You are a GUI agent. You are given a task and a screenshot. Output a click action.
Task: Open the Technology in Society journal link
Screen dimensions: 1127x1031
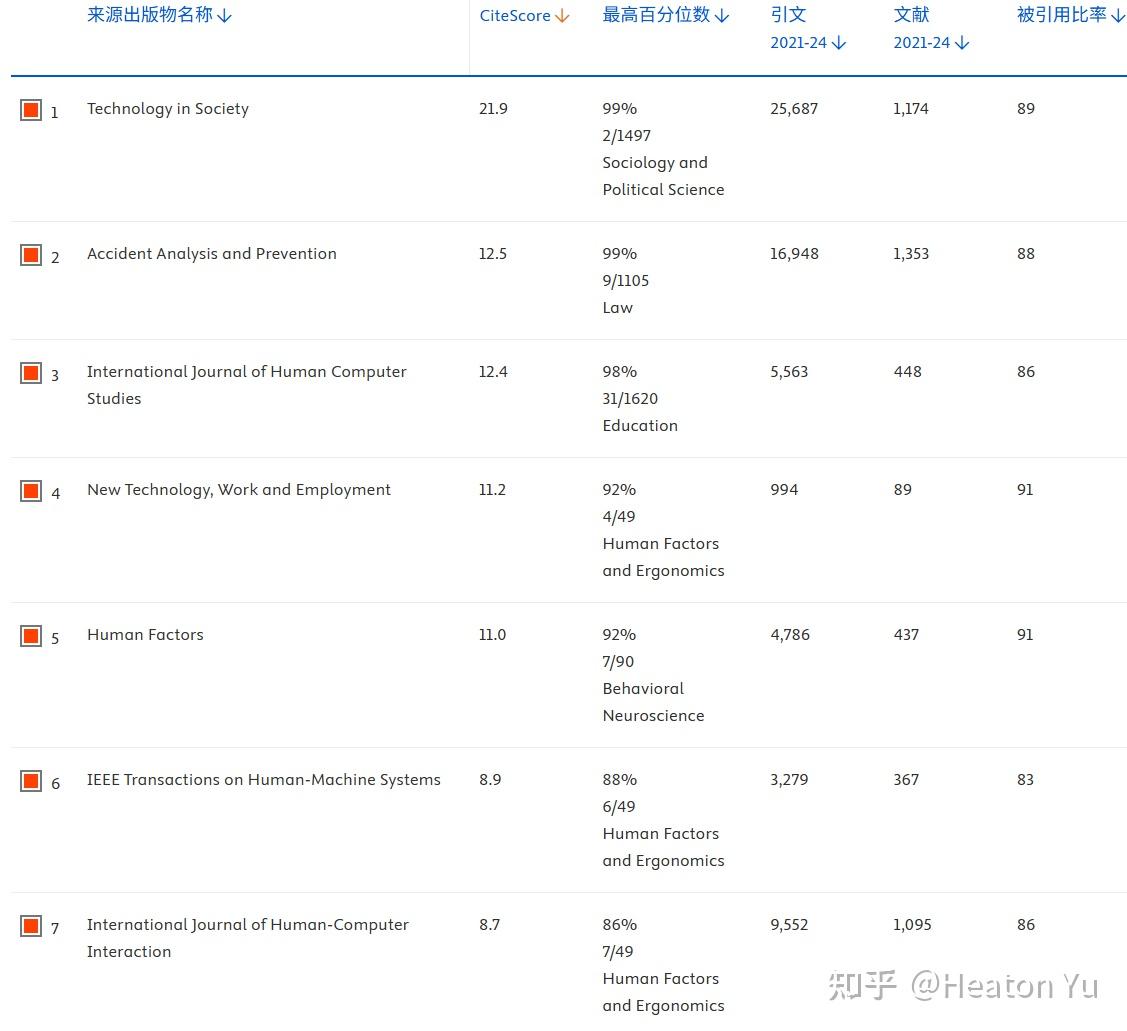pyautogui.click(x=168, y=109)
